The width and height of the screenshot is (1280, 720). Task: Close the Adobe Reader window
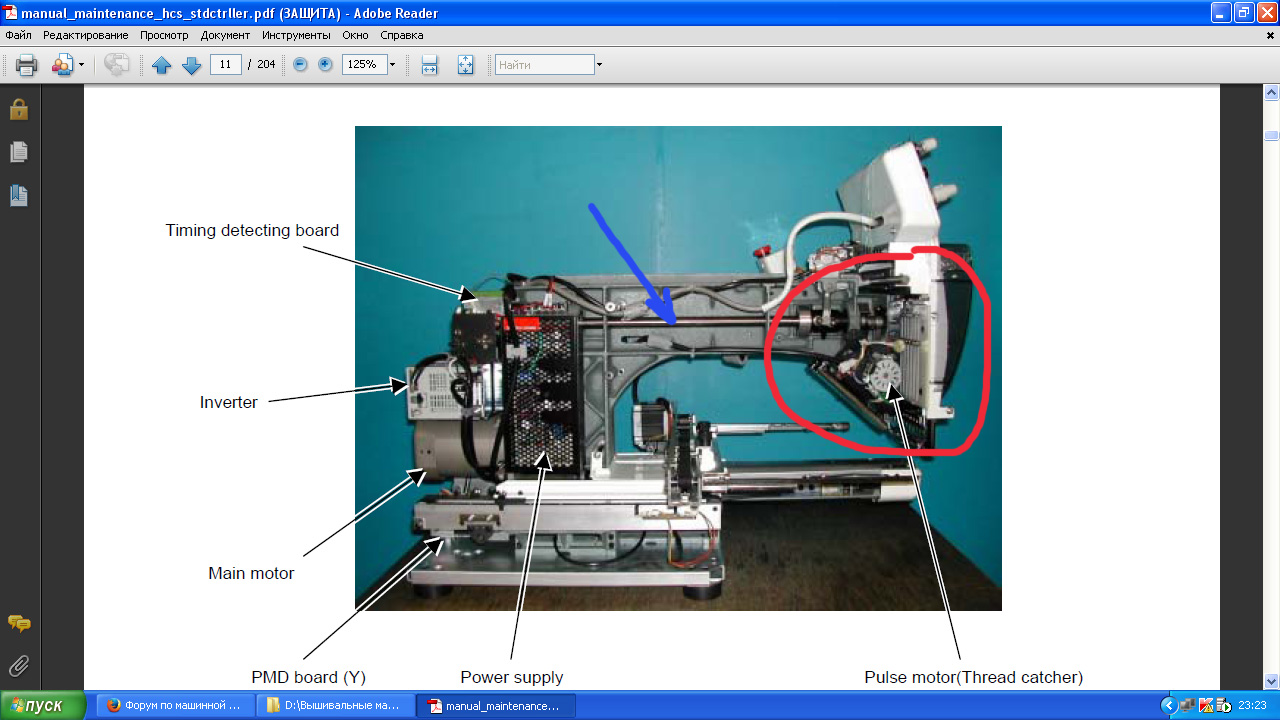pyautogui.click(x=1267, y=12)
